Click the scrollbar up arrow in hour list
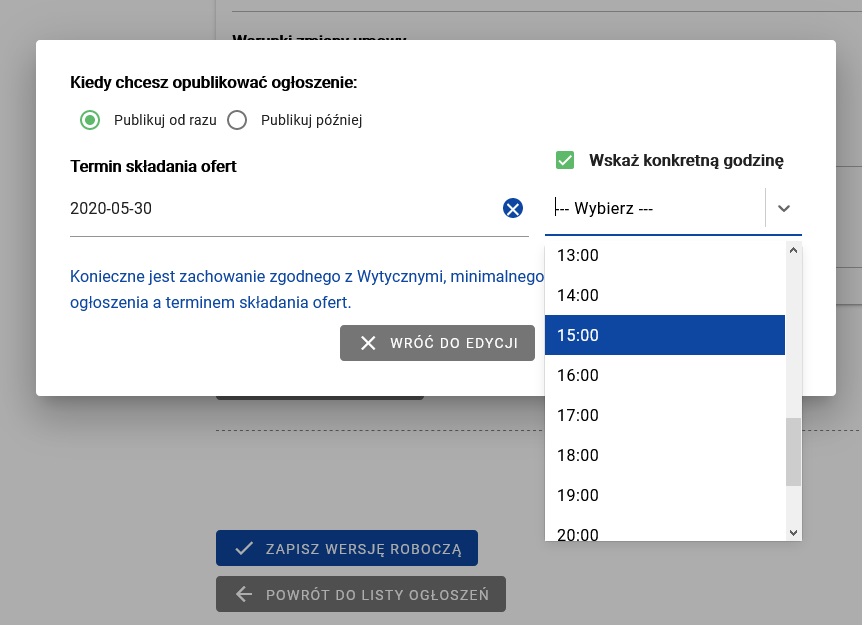Image resolution: width=864 pixels, height=625 pixels. (794, 251)
